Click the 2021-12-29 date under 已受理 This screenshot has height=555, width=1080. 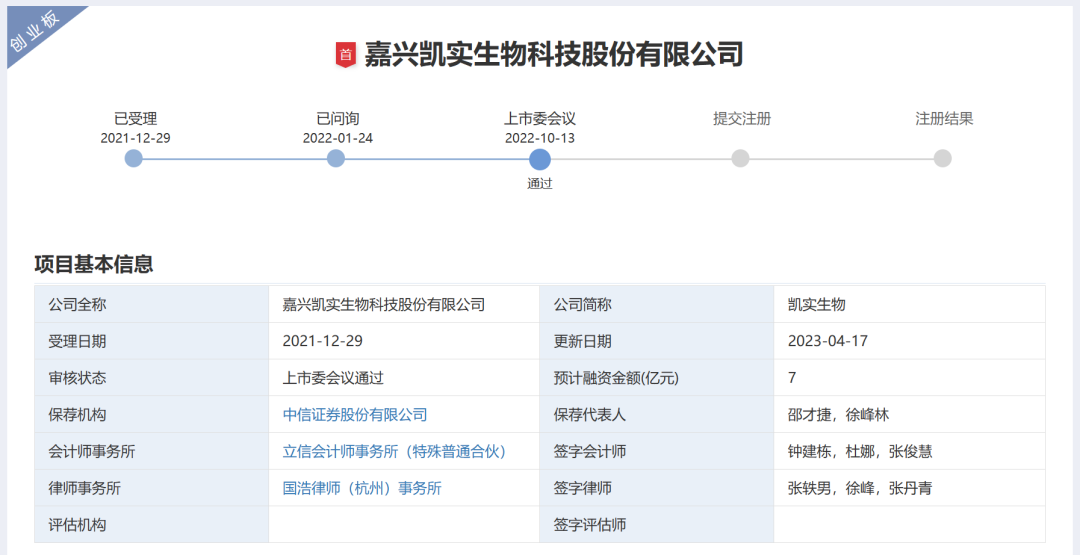135,138
